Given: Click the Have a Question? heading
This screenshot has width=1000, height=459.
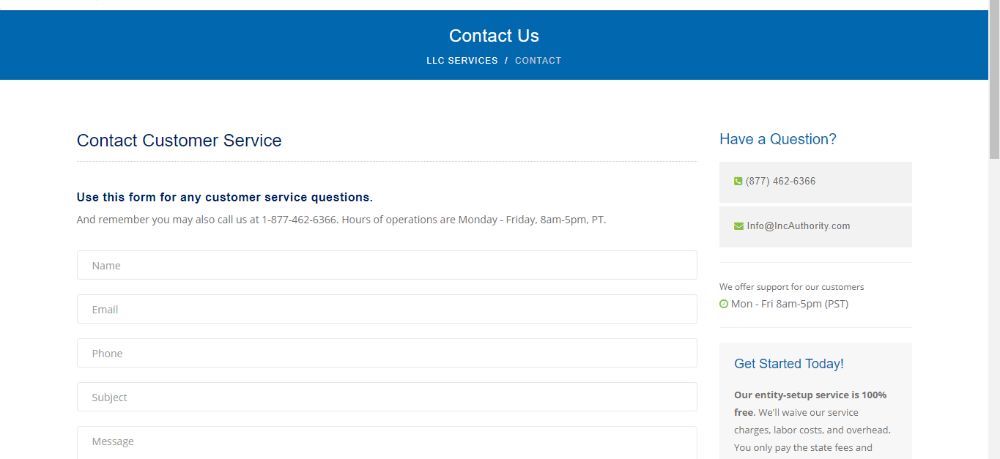Looking at the screenshot, I should coord(777,139).
